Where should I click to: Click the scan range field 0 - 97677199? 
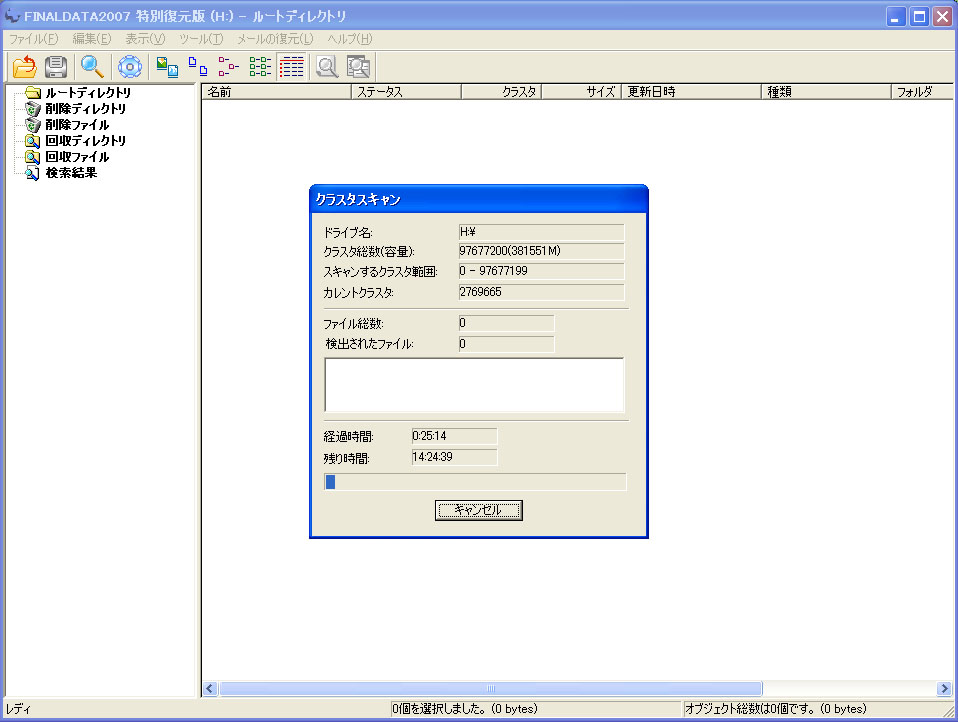[541, 271]
